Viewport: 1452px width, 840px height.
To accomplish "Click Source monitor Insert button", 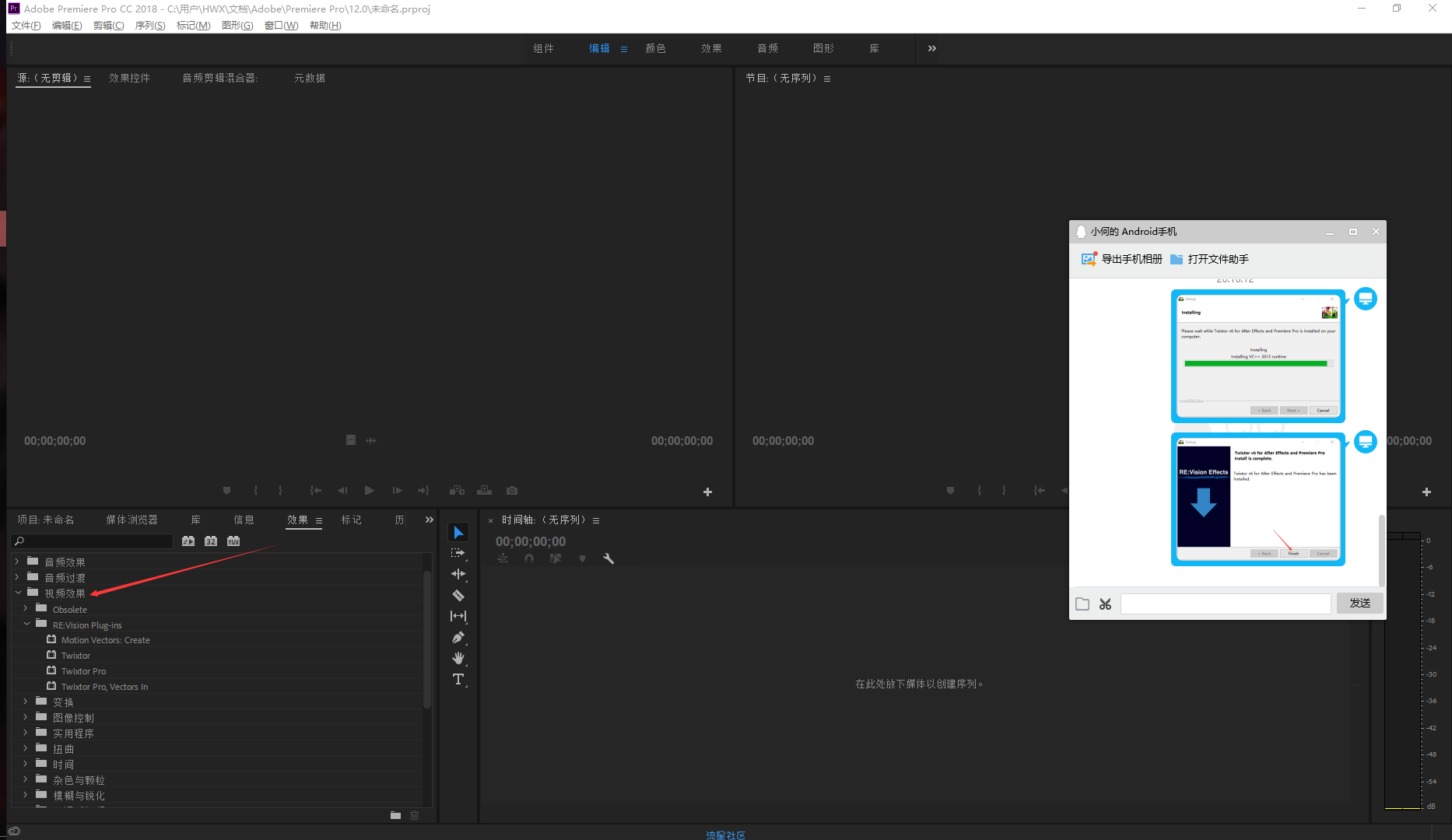I will (457, 491).
